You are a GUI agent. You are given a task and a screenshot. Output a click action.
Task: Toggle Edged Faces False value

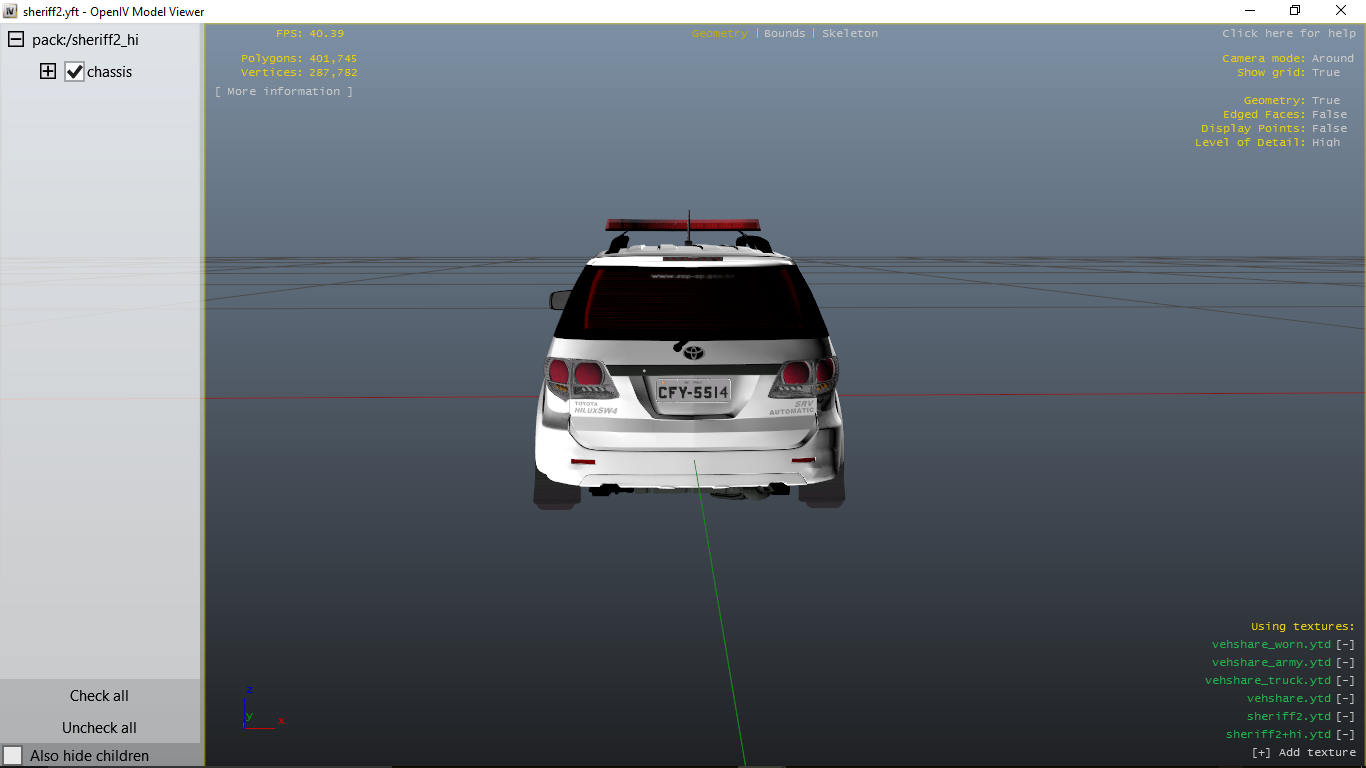pos(1329,114)
